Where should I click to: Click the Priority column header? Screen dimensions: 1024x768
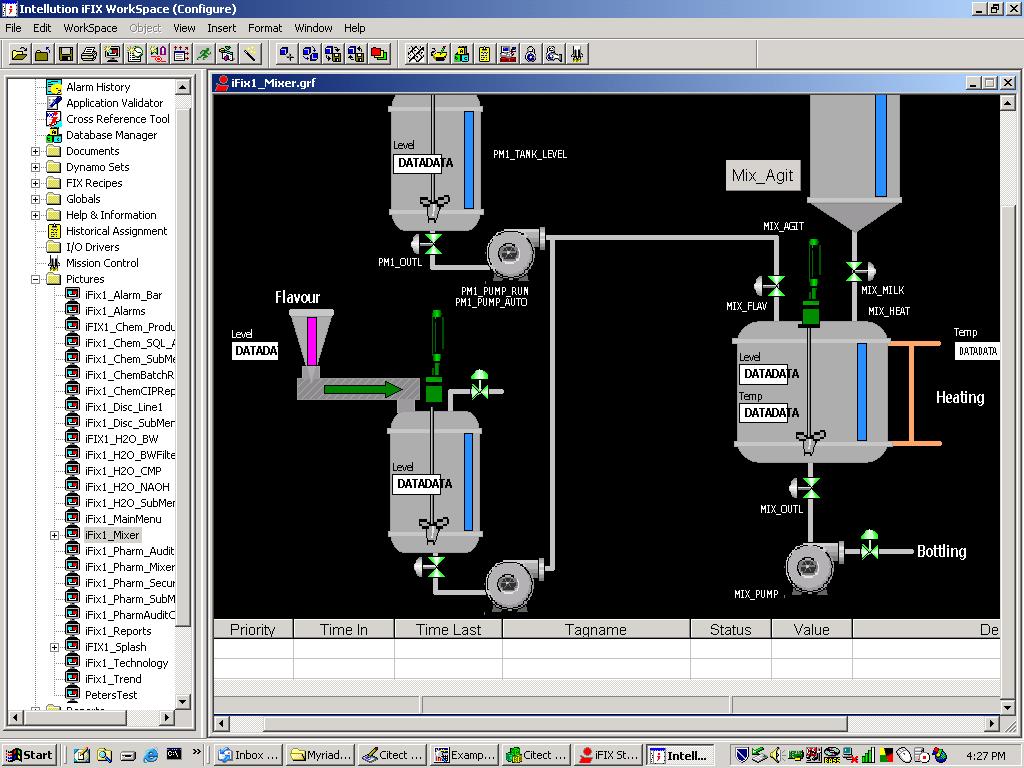pos(253,630)
